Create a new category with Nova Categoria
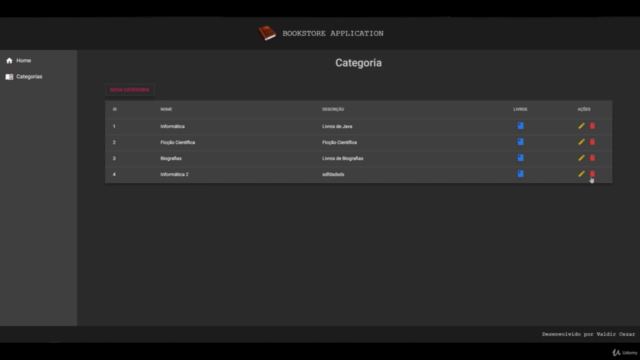This screenshot has width=640, height=360. (x=129, y=90)
